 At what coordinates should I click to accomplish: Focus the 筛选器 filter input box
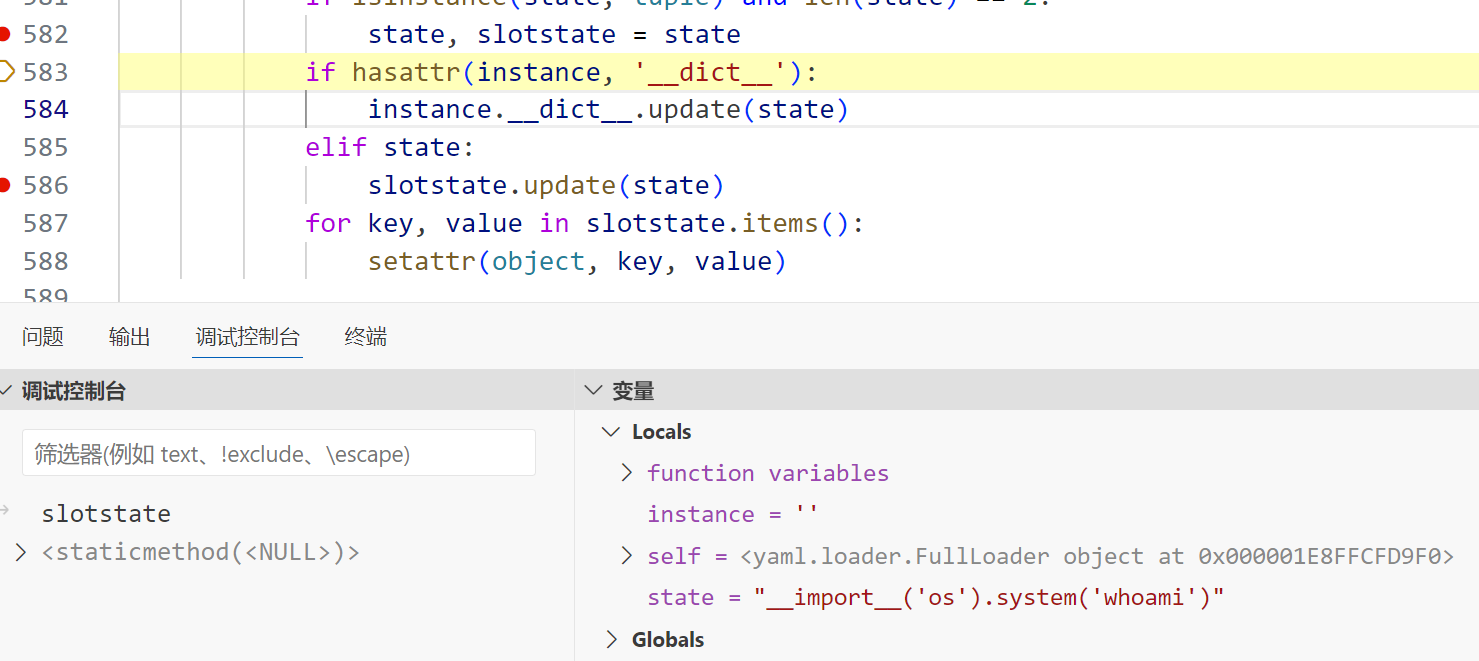click(x=278, y=454)
